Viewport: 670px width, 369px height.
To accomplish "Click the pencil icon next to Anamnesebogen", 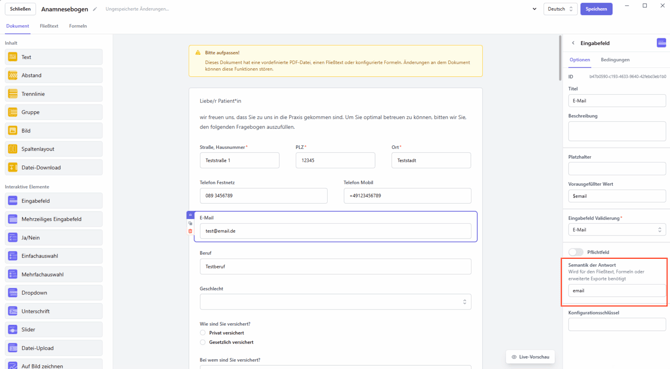I will coord(95,9).
